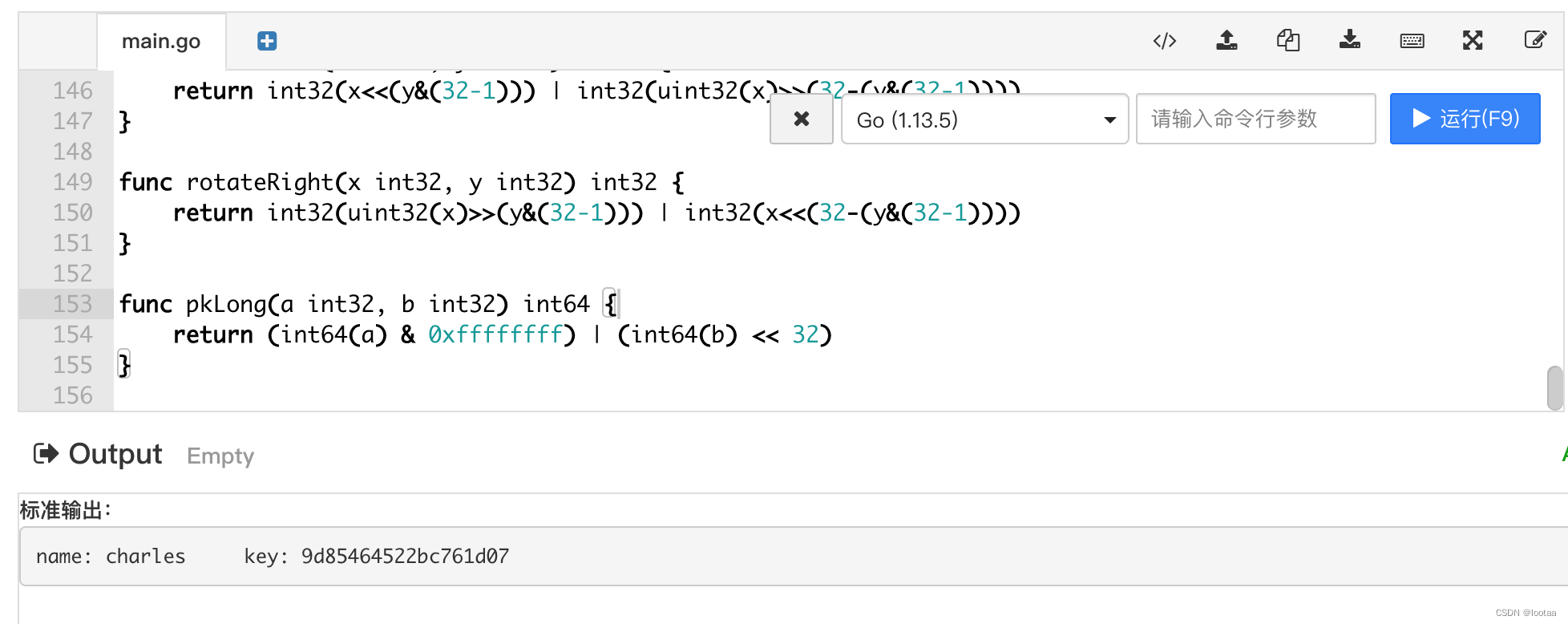
Task: Open the main.go file tab
Action: [x=161, y=41]
